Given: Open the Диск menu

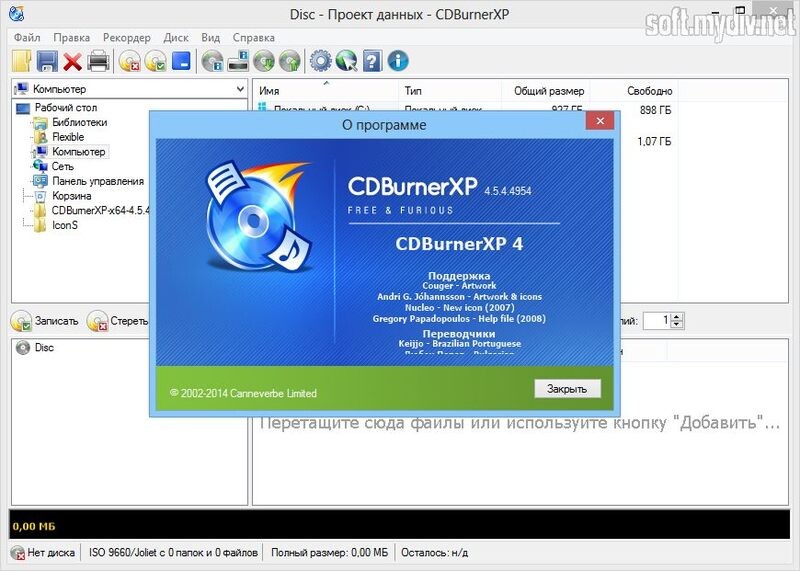Looking at the screenshot, I should (x=176, y=38).
